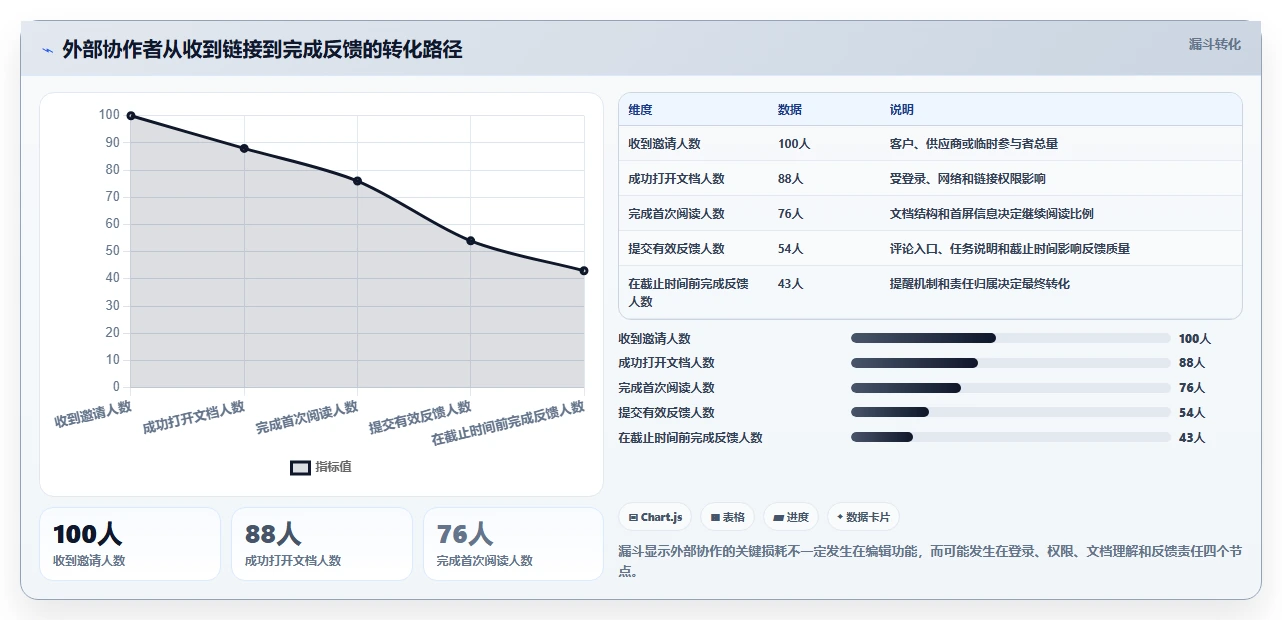Click the 完成首次阅读人数 progress row label
This screenshot has height=620, width=1282.
click(667, 388)
